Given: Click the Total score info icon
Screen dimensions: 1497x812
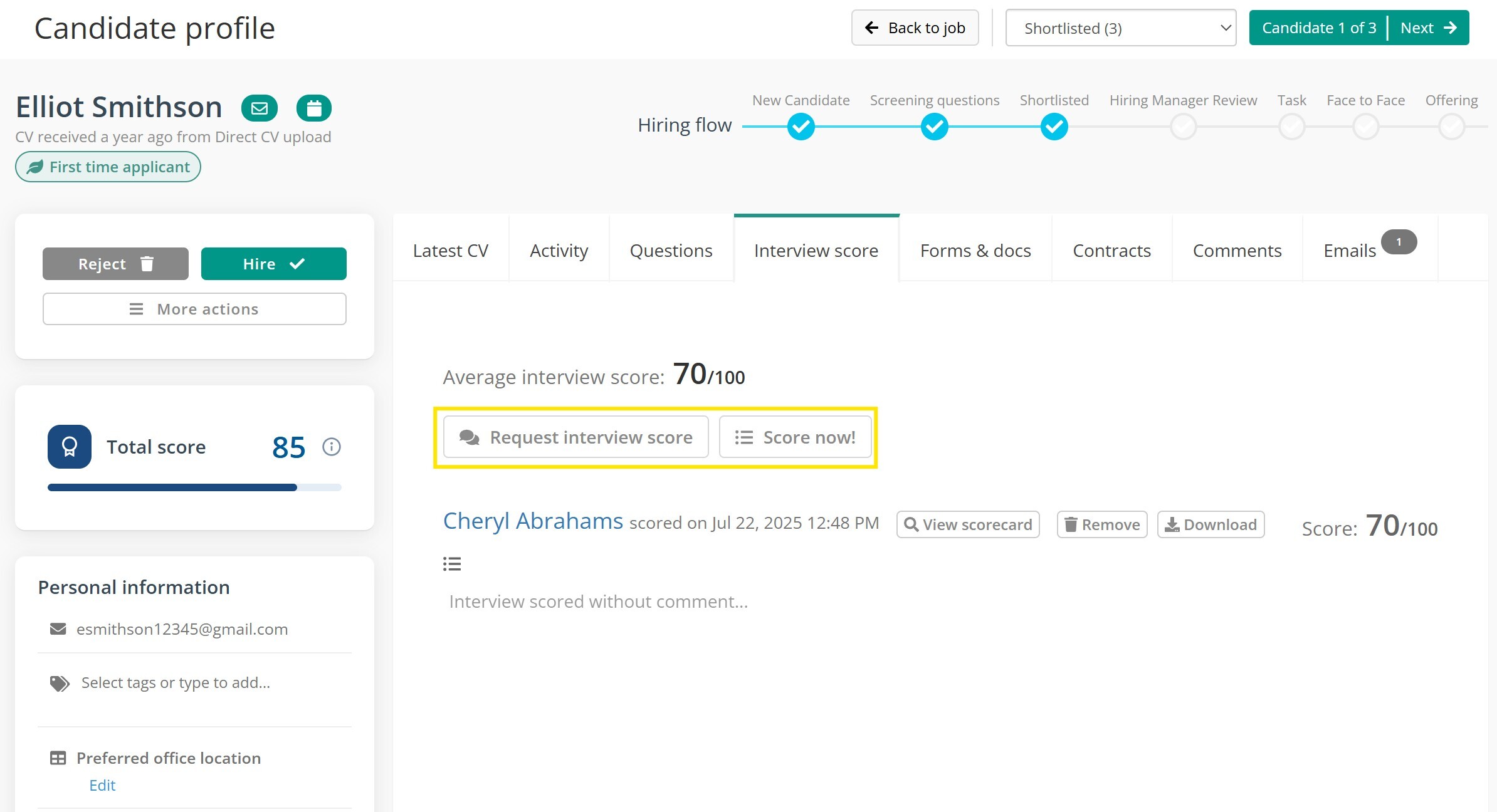Looking at the screenshot, I should click(x=332, y=447).
